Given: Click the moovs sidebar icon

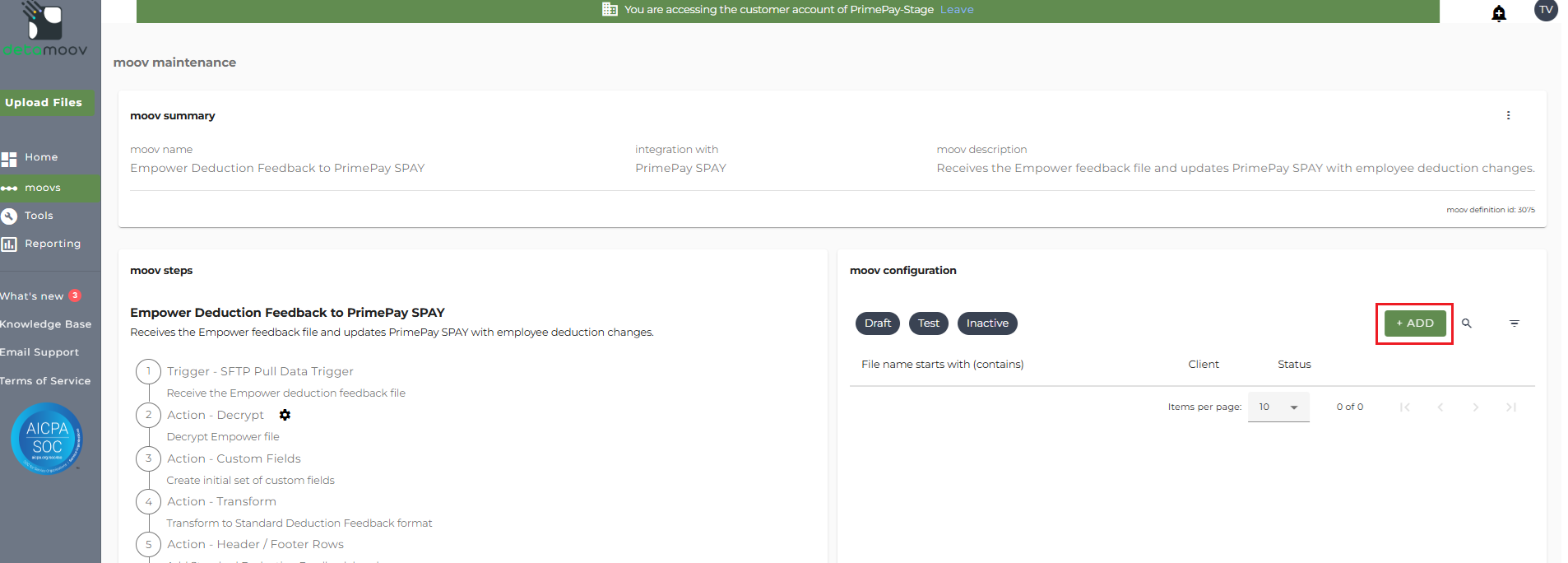Looking at the screenshot, I should (x=9, y=188).
